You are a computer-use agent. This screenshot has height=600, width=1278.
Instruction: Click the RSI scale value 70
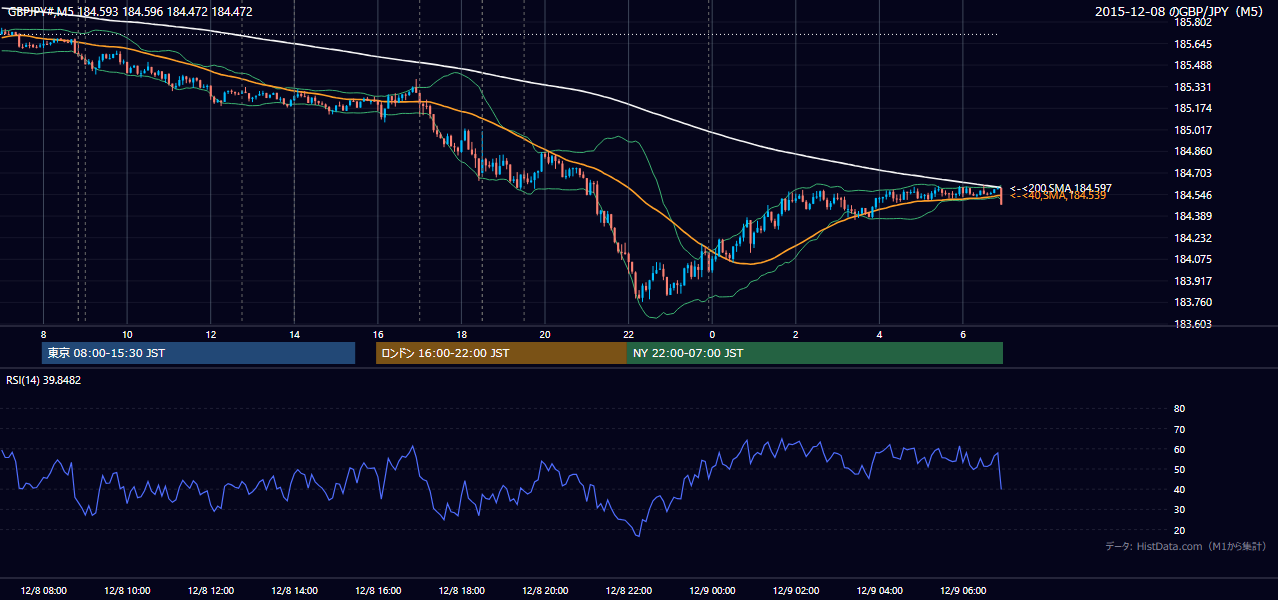1180,429
